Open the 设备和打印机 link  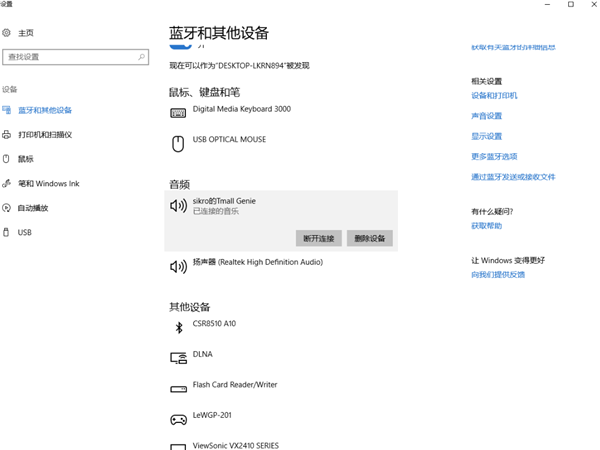tap(494, 96)
